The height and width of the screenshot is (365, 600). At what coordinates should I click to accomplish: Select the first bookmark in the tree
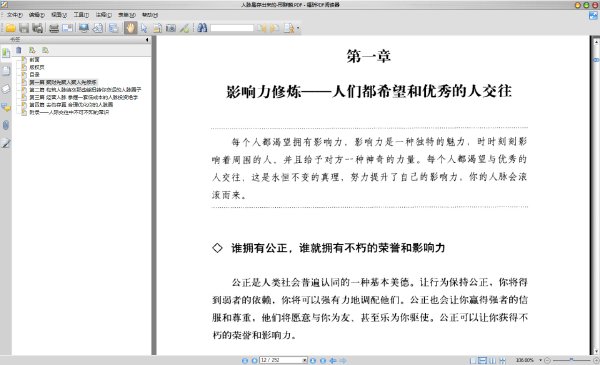[34, 60]
